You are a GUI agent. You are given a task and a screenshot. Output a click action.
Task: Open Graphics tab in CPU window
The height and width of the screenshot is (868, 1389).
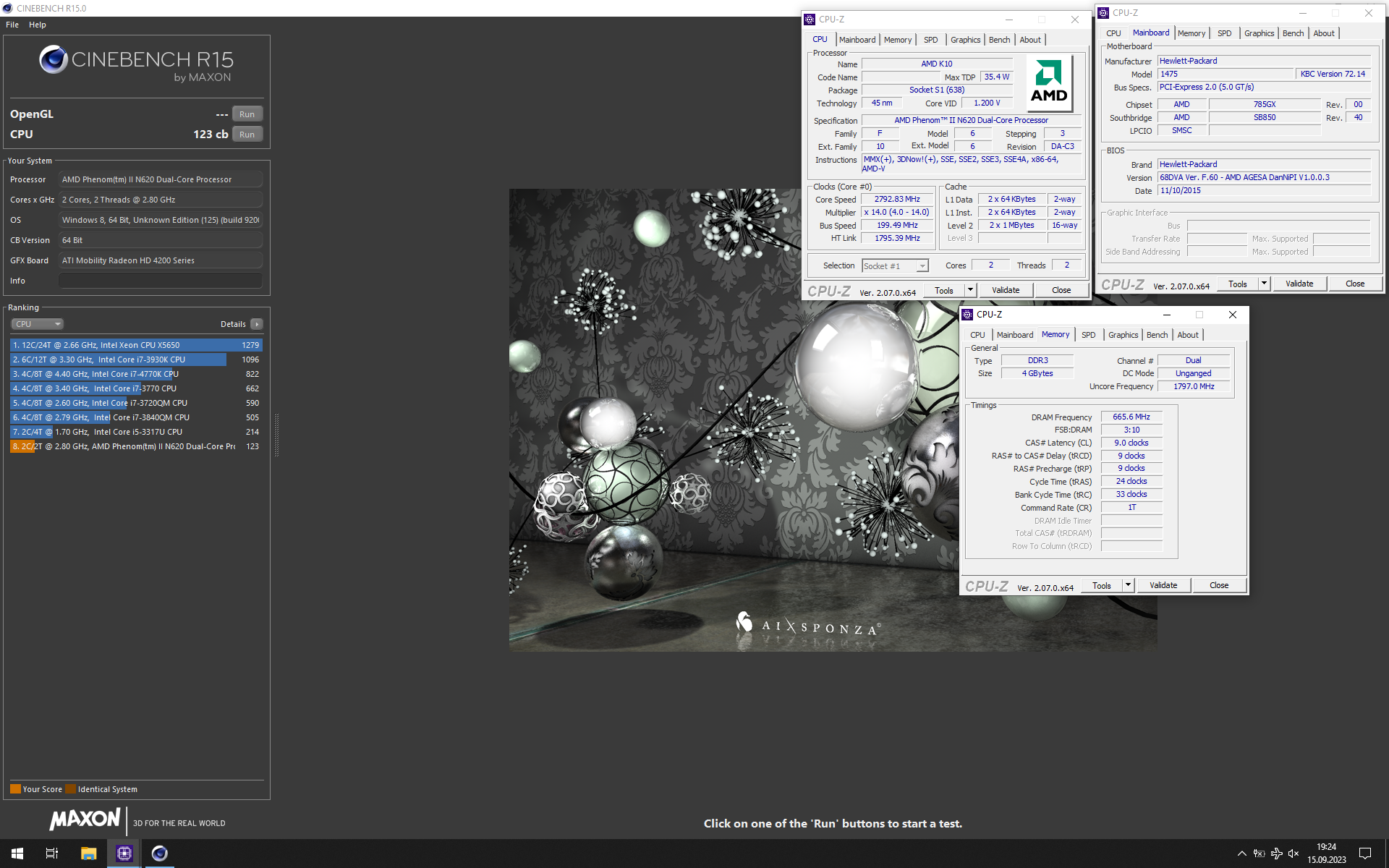(966, 40)
